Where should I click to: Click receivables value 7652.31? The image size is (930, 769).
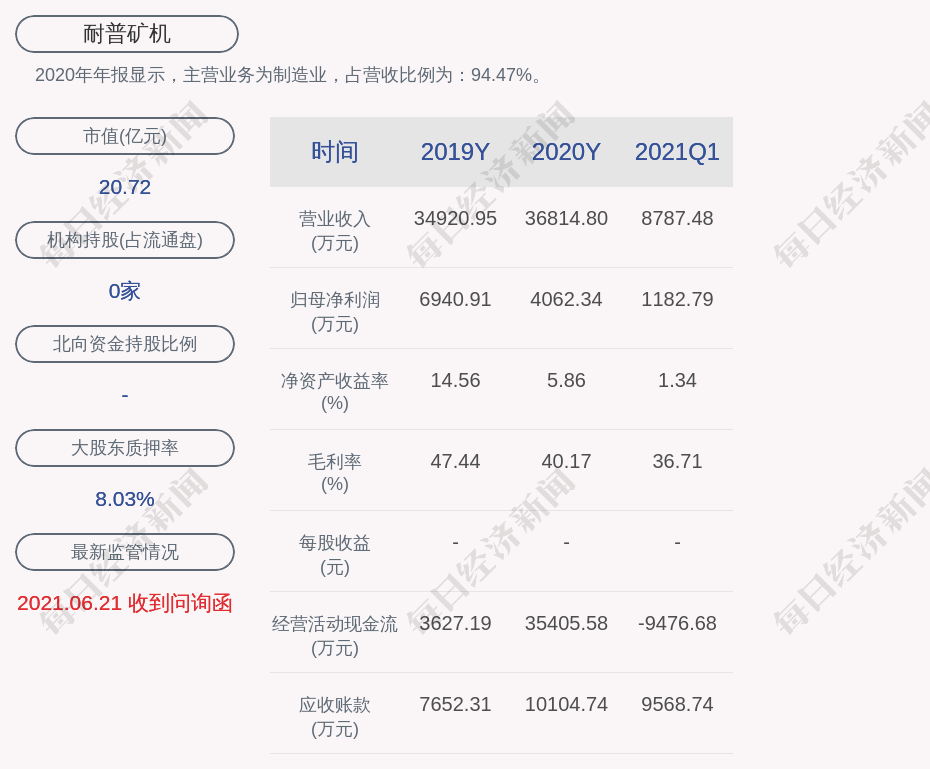(456, 704)
